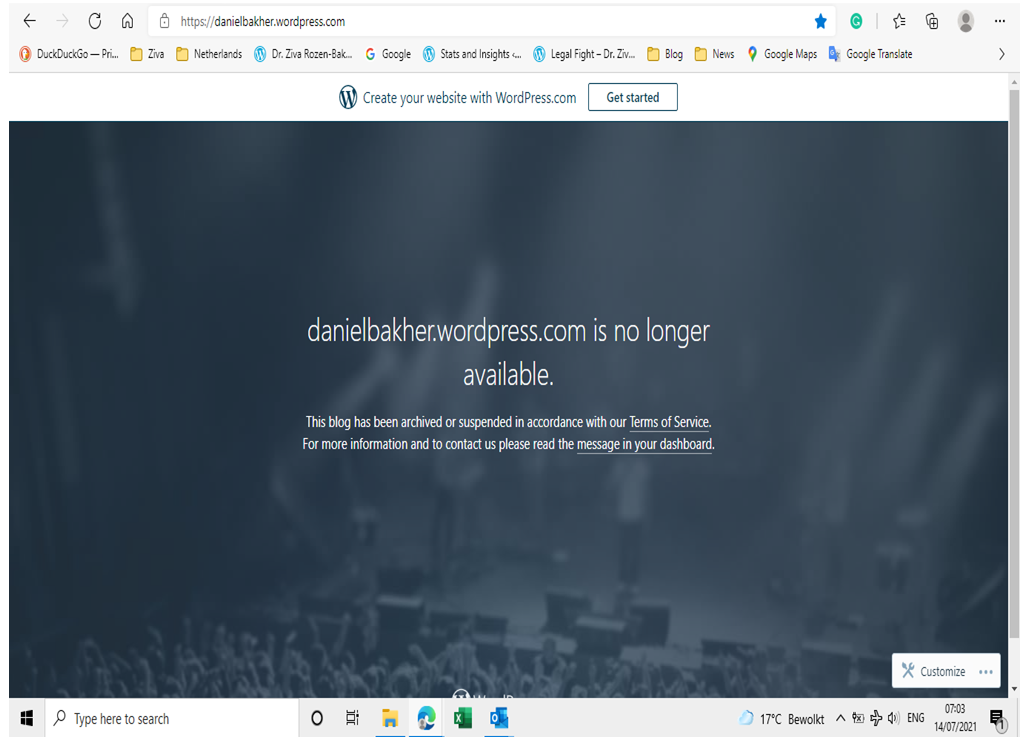Click the 'danielbakher.wordpress.com is no longer available.' heading
Screen dimensions: 1027x745
(x=508, y=353)
